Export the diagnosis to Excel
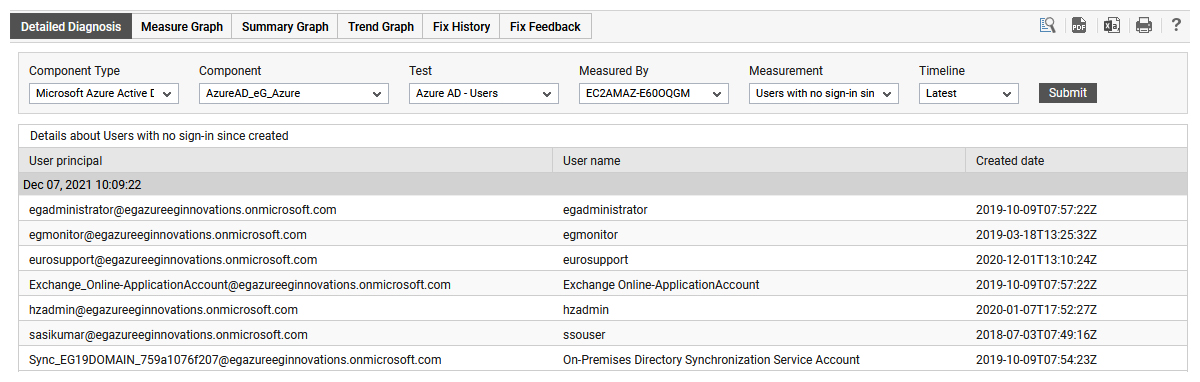Viewport: 1200px width, 382px height. pos(1111,26)
